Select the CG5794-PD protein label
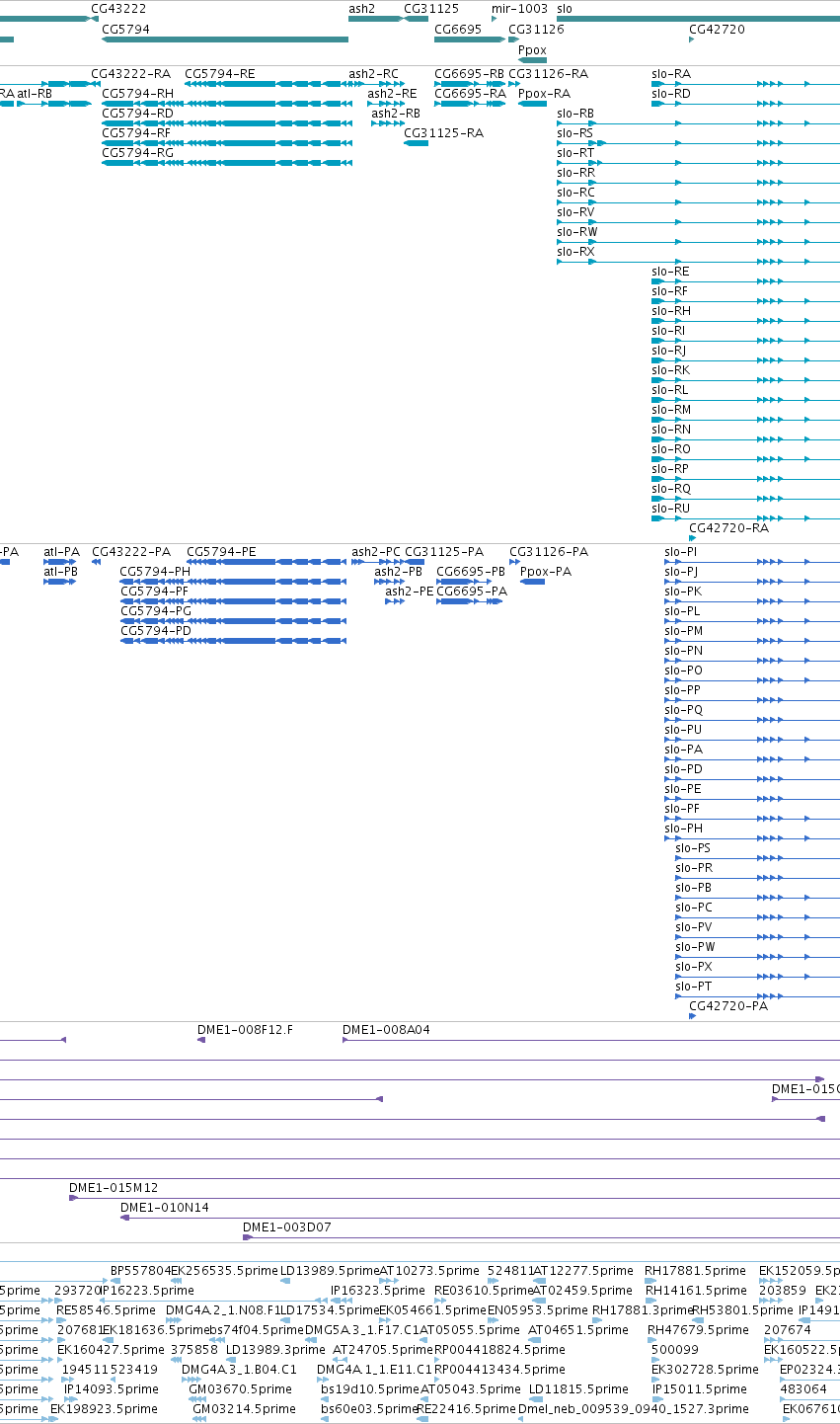 pyautogui.click(x=156, y=631)
